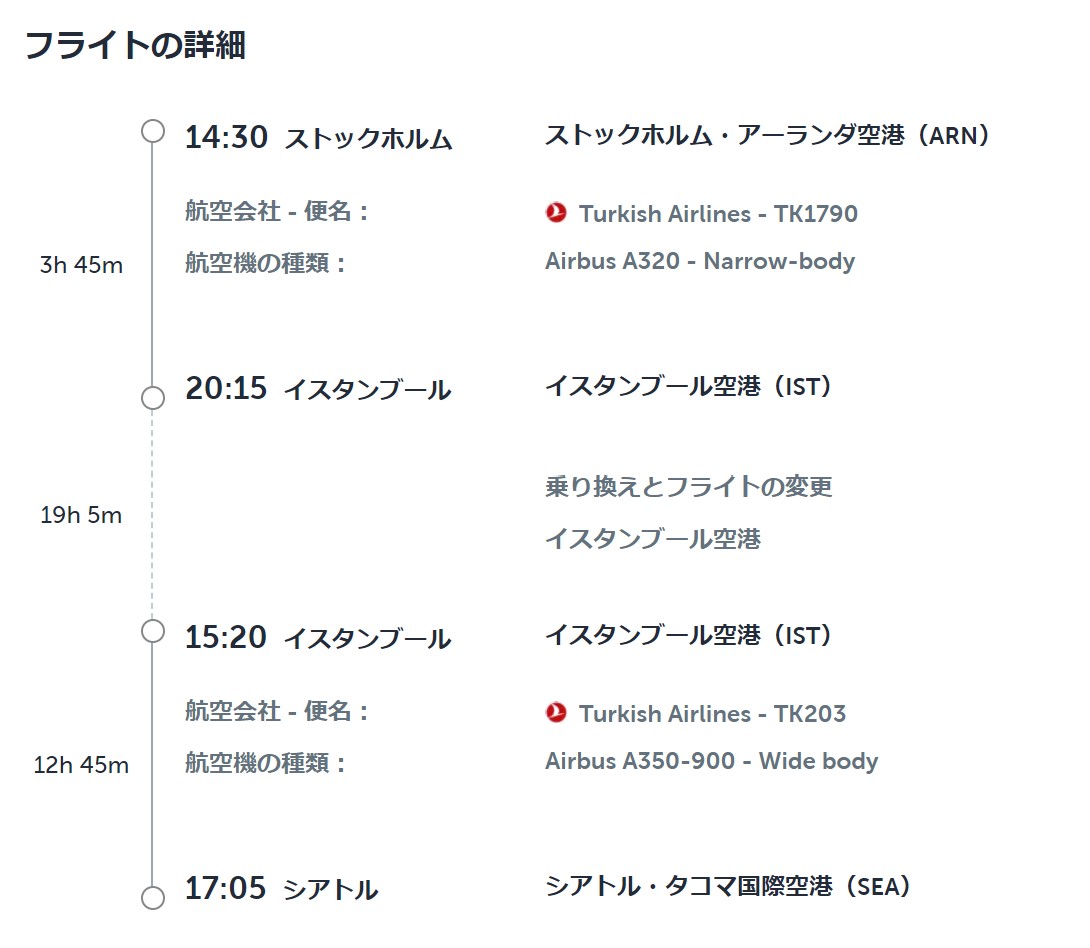Click the 19h 5m layover duration
The image size is (1090, 948).
pyautogui.click(x=81, y=515)
